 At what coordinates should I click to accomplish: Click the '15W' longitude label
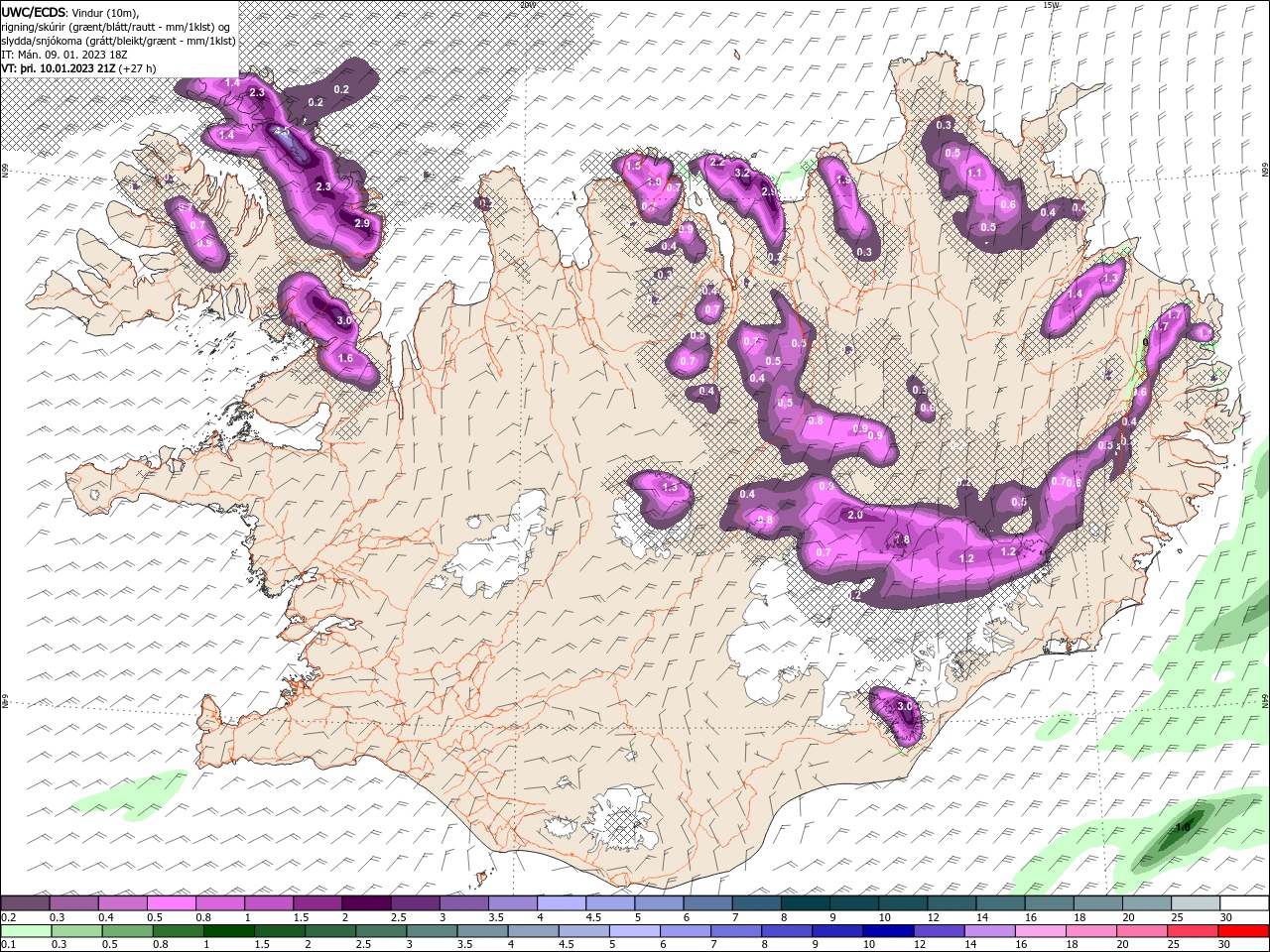[1051, 5]
